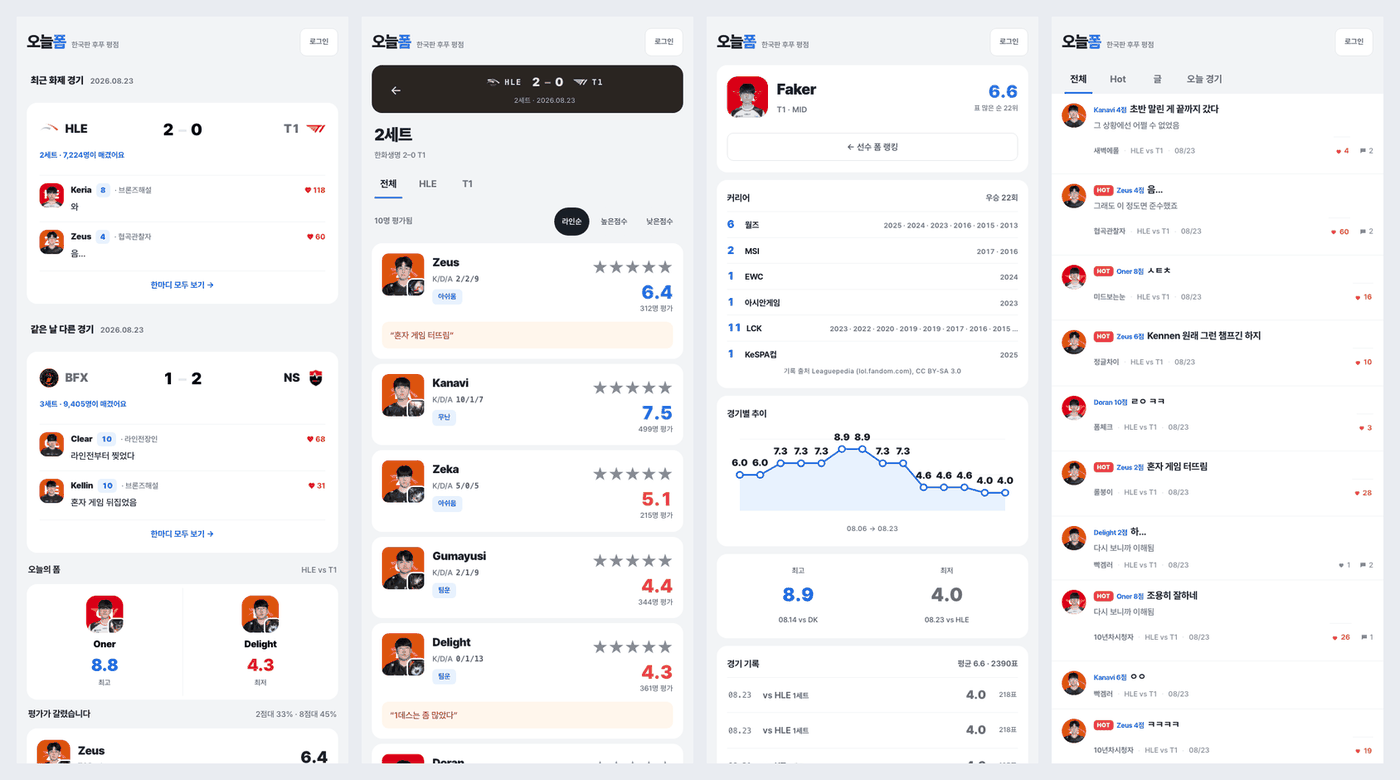
Task: Open comments icon on the '조용히 잘하네' post
Action: [x=1366, y=637]
